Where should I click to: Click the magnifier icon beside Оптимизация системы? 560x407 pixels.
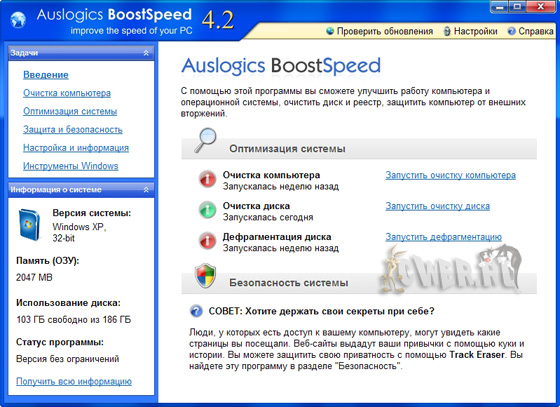(205, 141)
